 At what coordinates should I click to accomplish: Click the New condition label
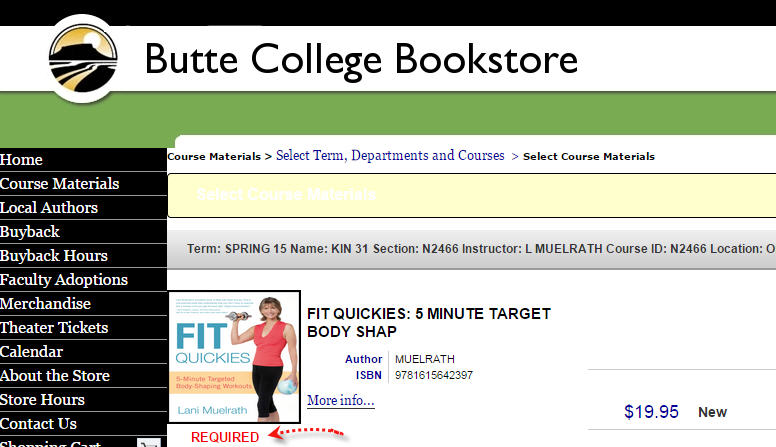[x=712, y=412]
